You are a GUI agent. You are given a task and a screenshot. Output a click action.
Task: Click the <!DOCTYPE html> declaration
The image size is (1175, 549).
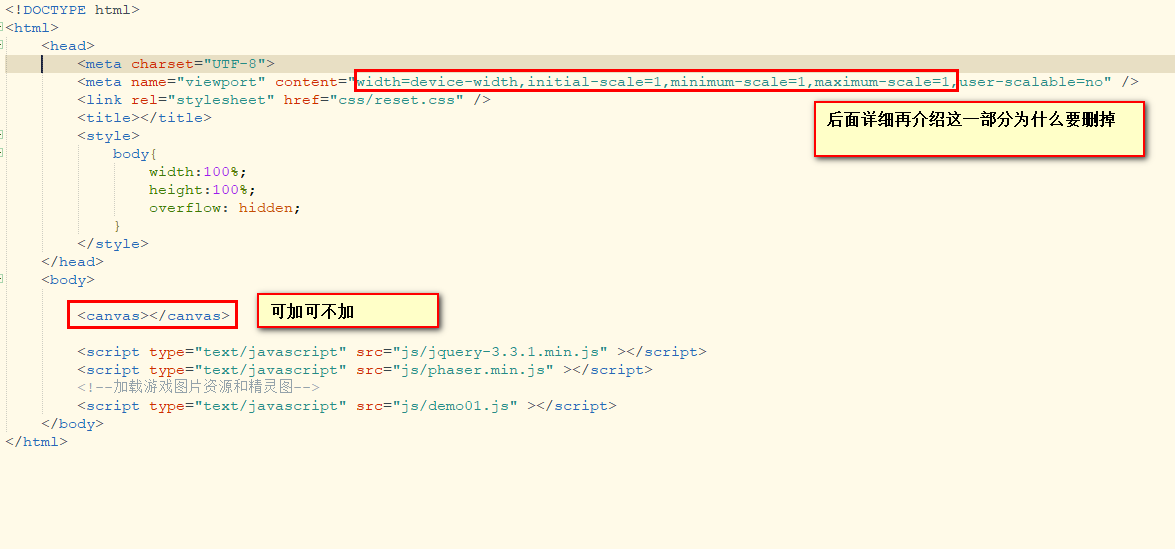72,10
